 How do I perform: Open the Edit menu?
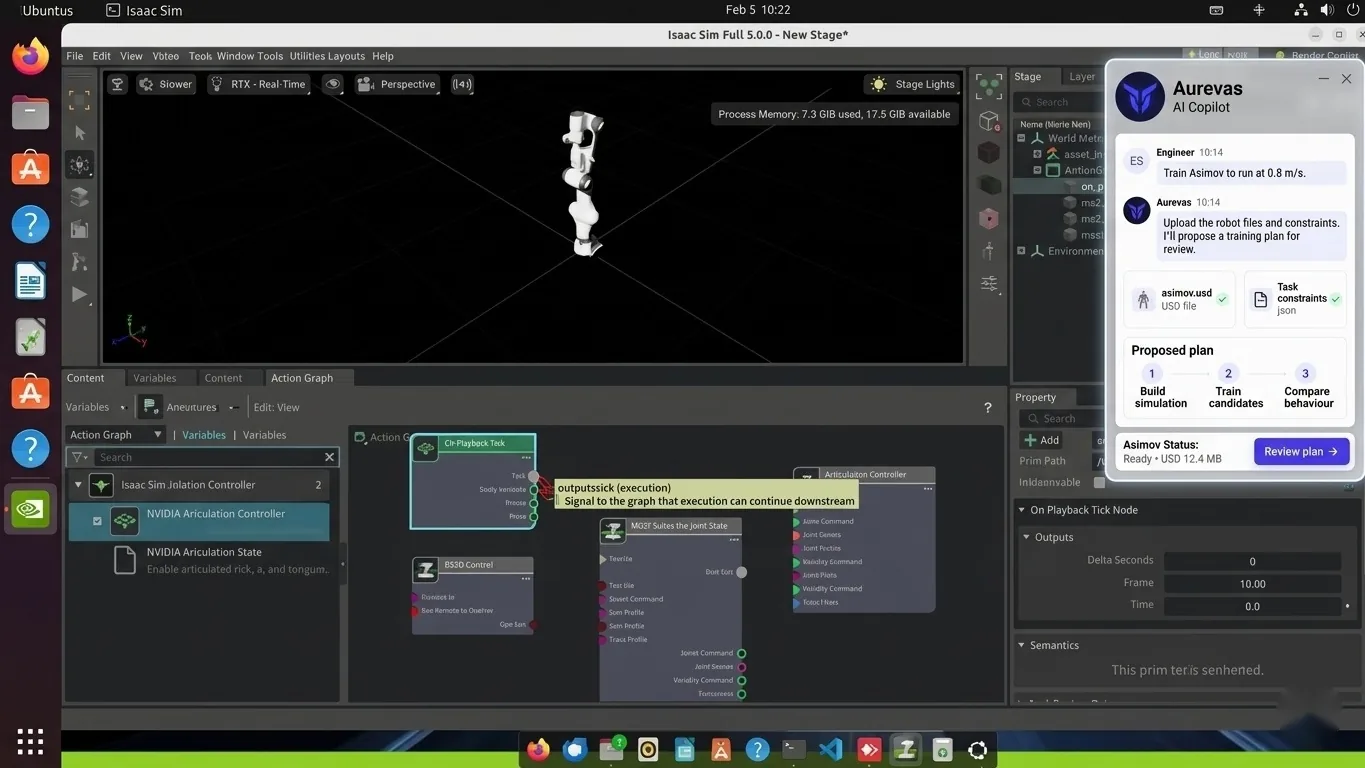102,56
